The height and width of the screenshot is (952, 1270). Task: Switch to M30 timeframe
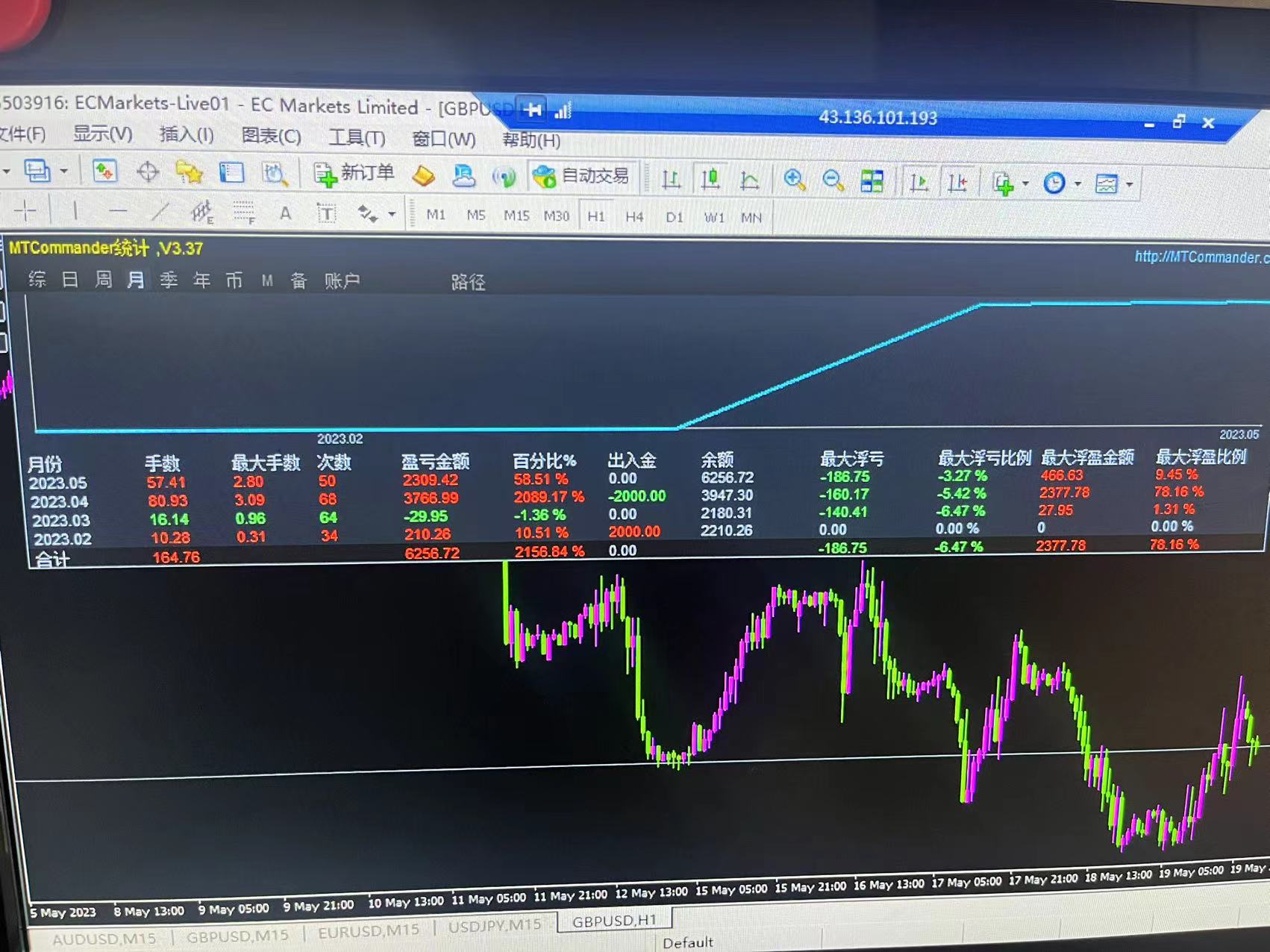click(x=557, y=216)
